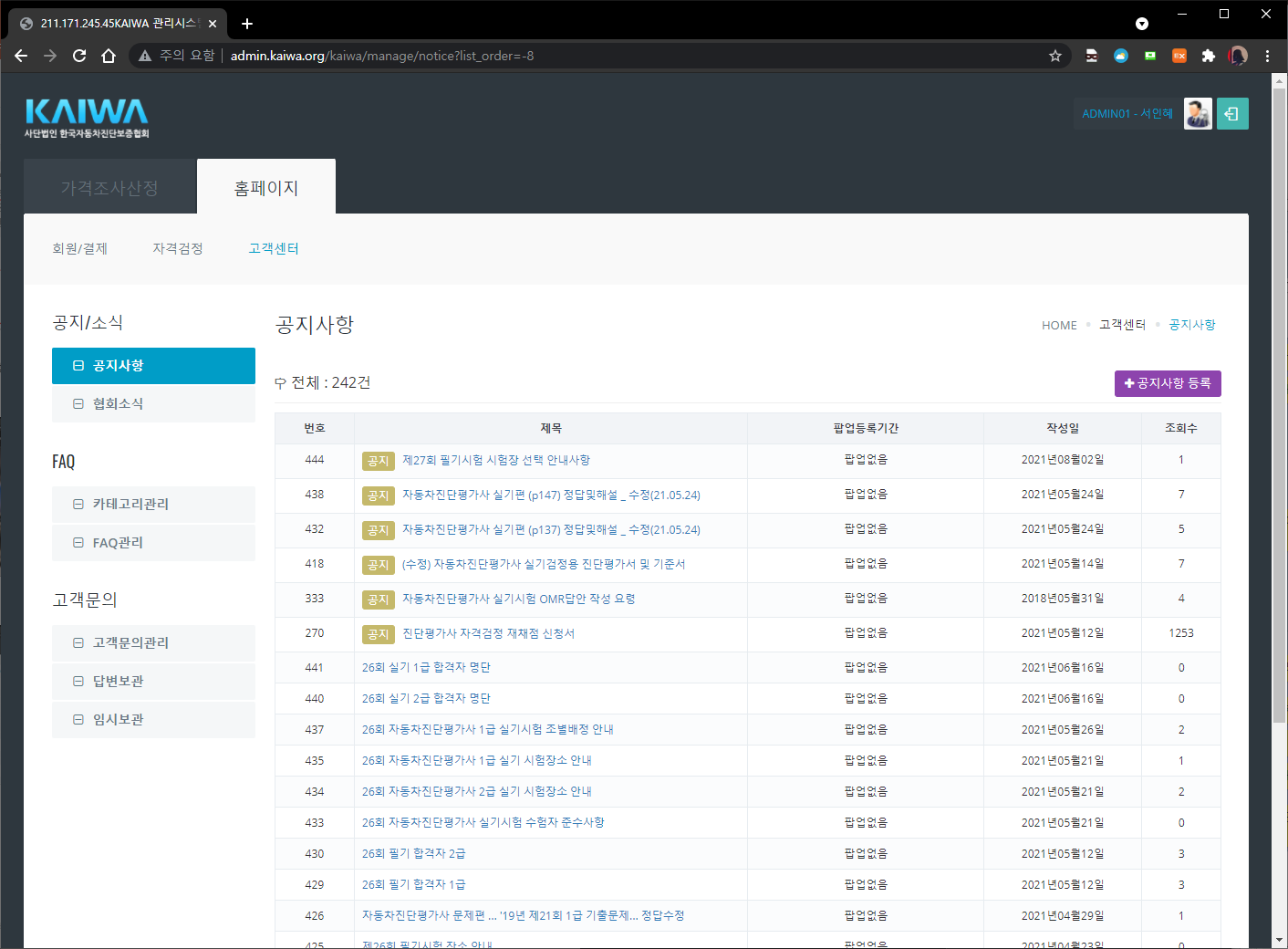Open 26회 1급 실기 시험장소 안내
This screenshot has height=949, width=1288.
coord(476,761)
